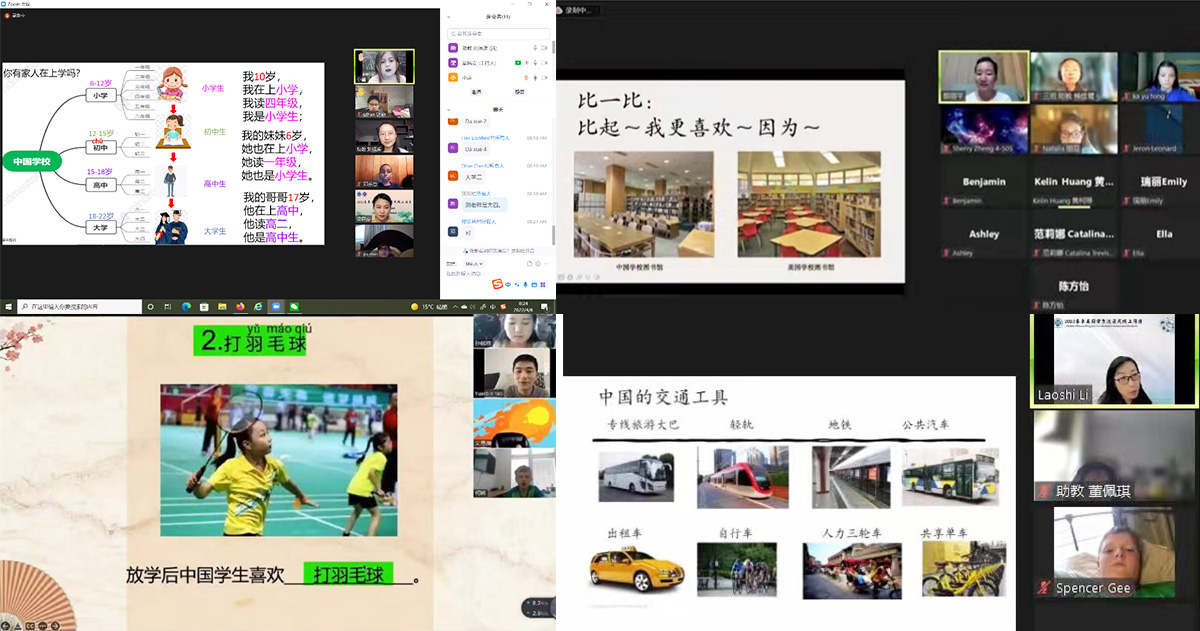Search participants in the search field
Screen dimensions: 1200x631
click(x=498, y=32)
